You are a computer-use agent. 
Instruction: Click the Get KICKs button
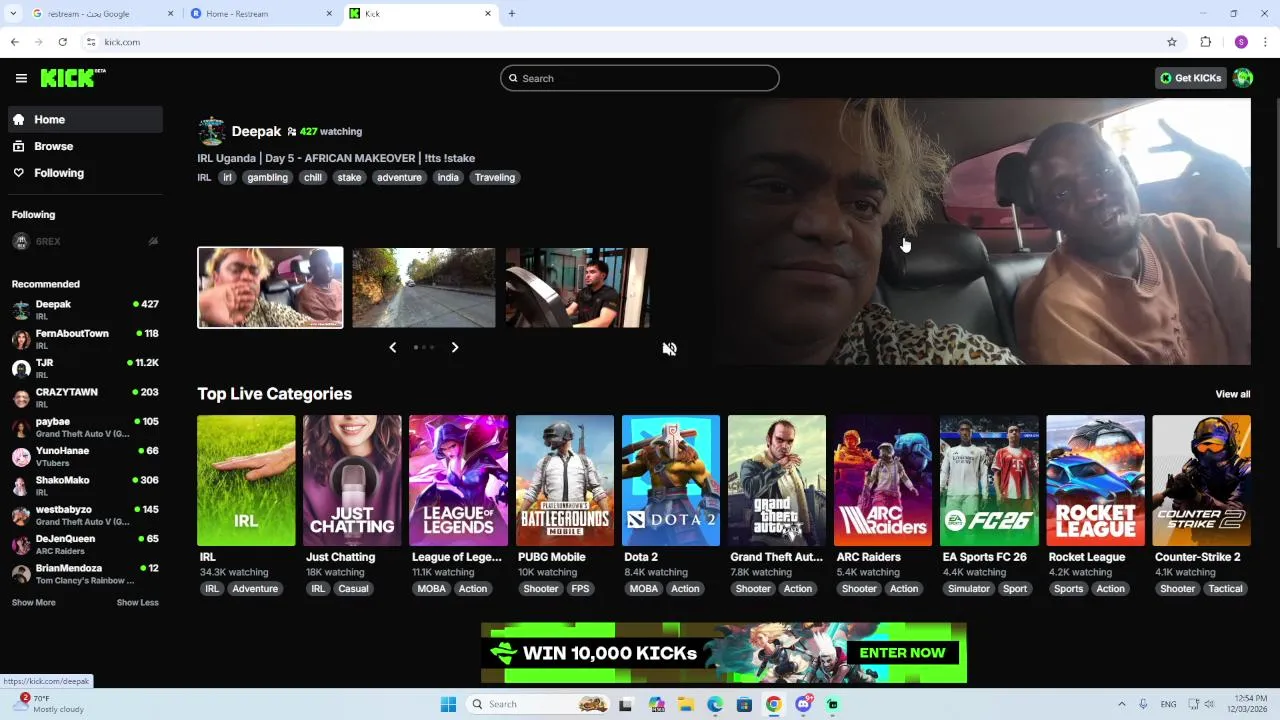click(x=1190, y=78)
